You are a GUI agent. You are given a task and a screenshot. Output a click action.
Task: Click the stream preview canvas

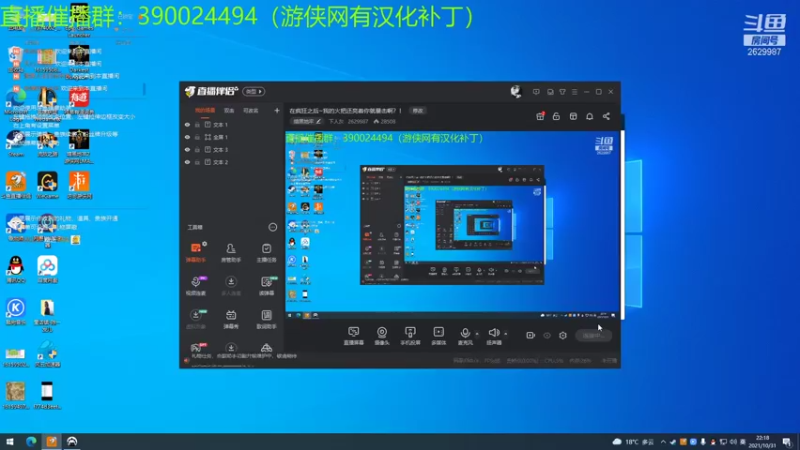(x=453, y=226)
